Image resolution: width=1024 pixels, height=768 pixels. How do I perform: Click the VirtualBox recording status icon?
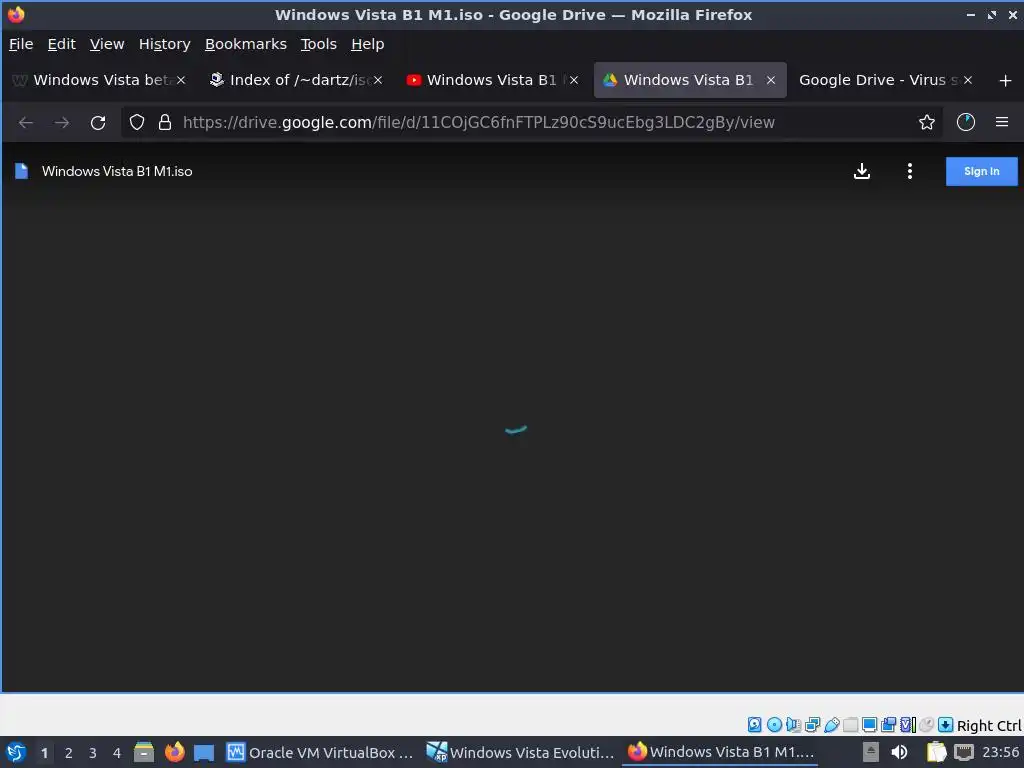tap(888, 724)
